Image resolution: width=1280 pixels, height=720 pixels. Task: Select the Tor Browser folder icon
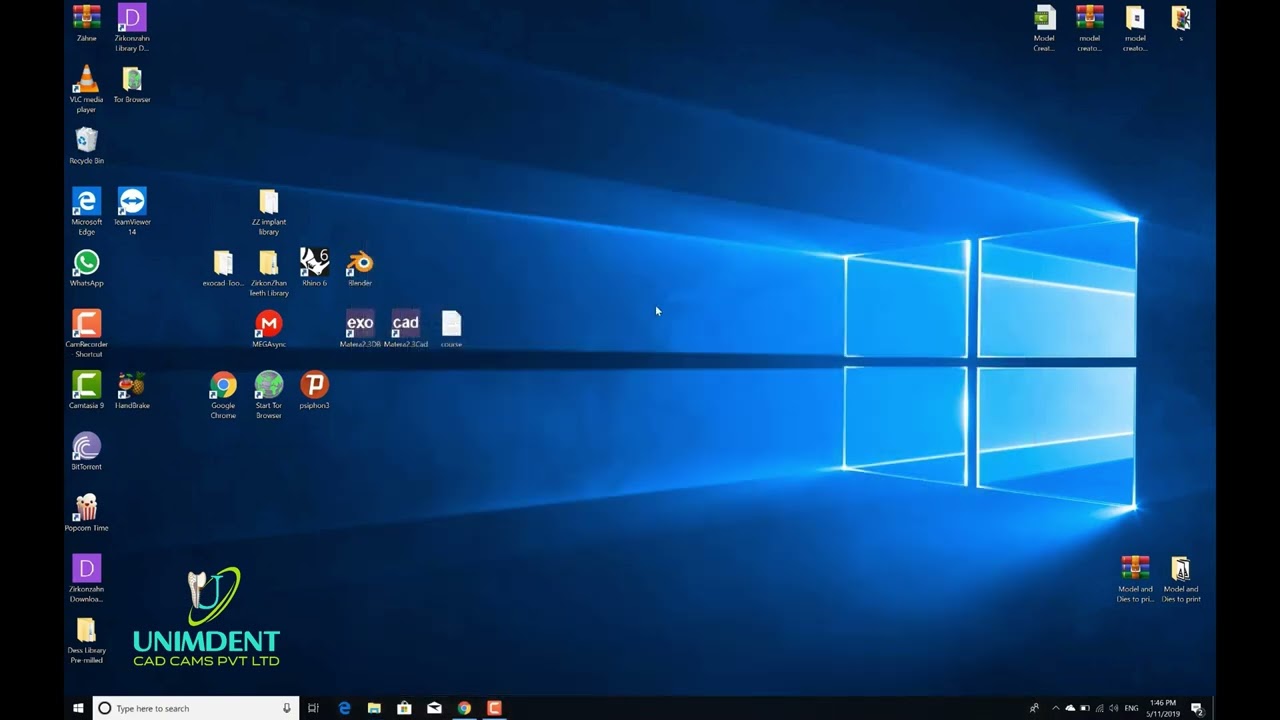tap(132, 85)
